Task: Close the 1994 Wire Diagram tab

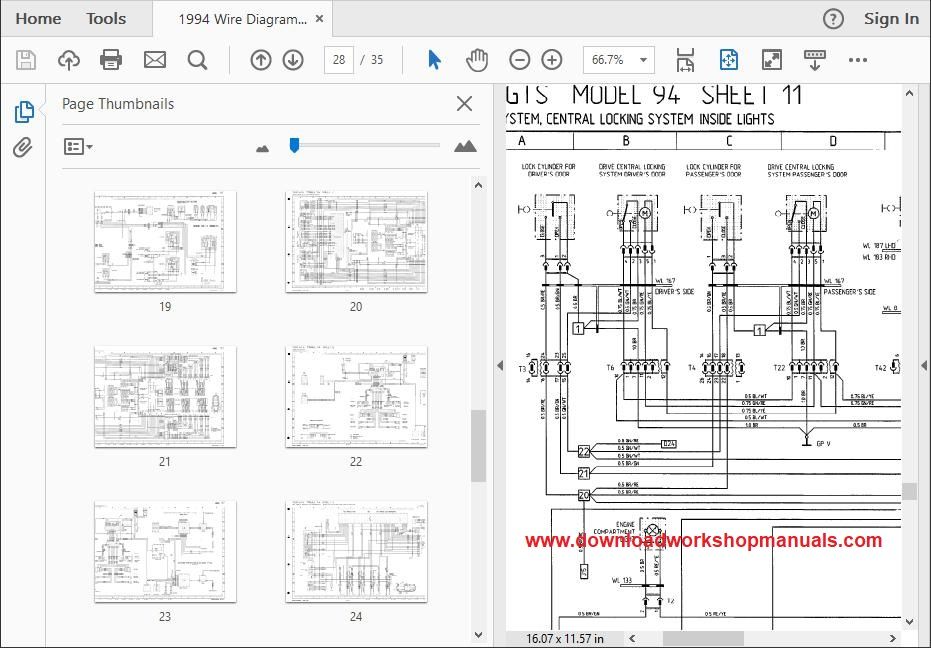Action: [x=319, y=19]
